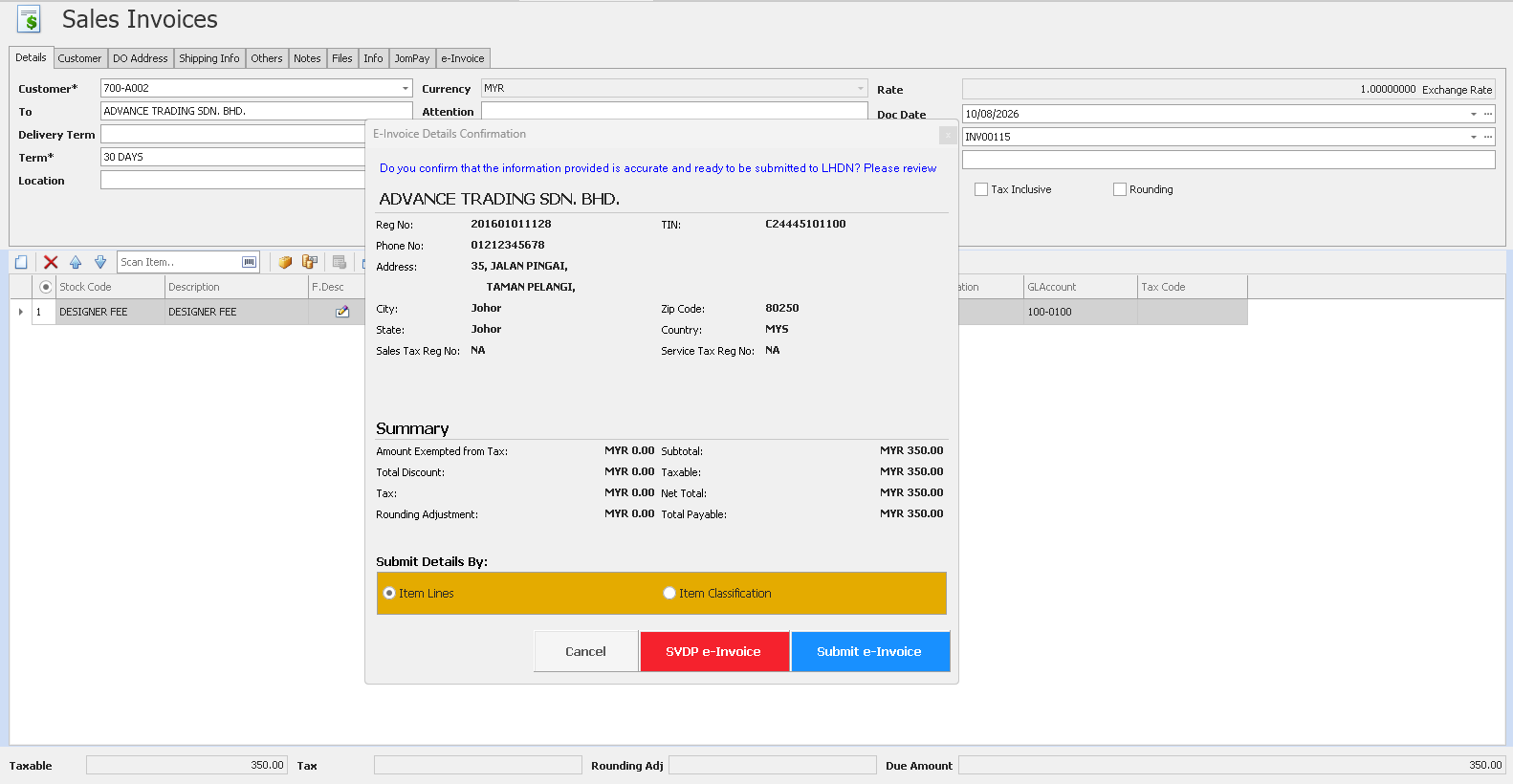Click the Reg No value 201601011128
The width and height of the screenshot is (1513, 784).
tap(511, 224)
